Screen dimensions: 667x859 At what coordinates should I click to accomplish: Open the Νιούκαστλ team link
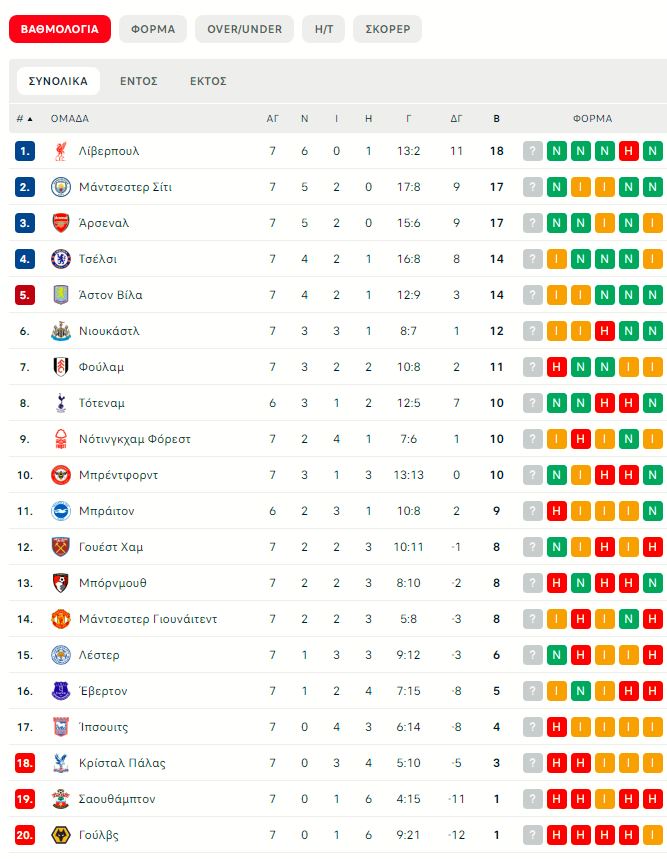click(109, 331)
